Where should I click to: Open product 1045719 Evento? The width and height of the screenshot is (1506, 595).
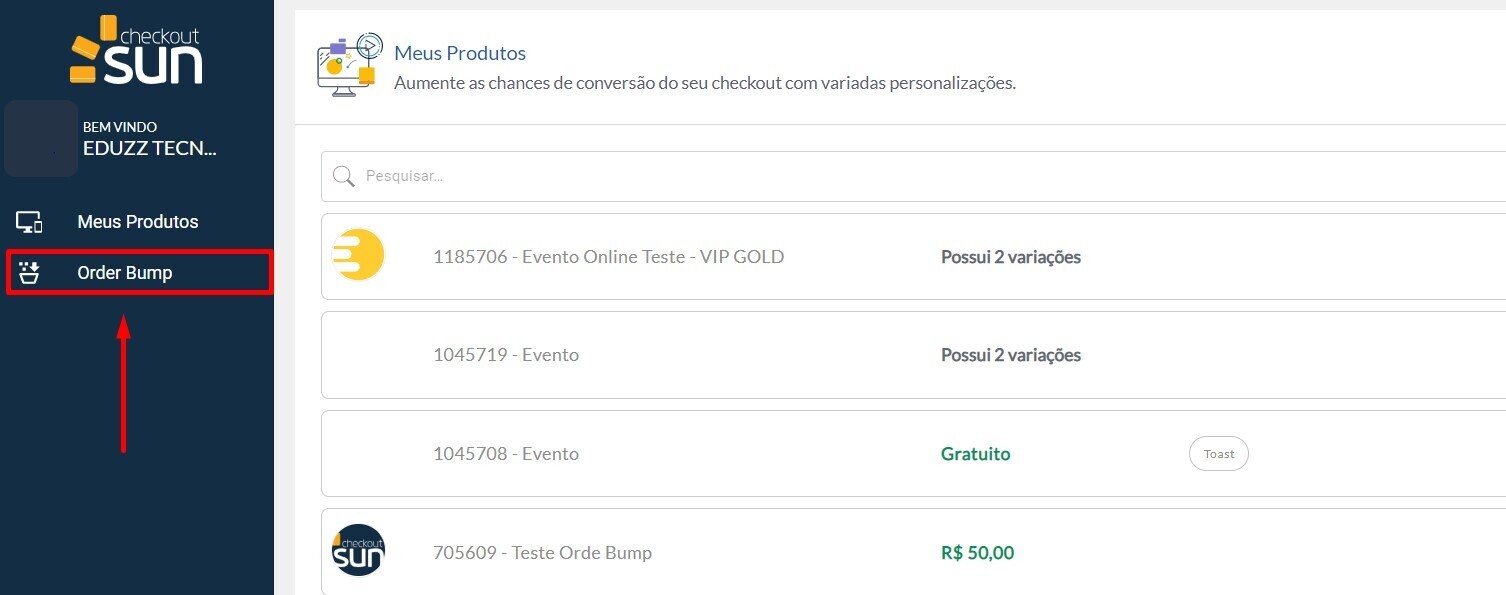tap(506, 355)
